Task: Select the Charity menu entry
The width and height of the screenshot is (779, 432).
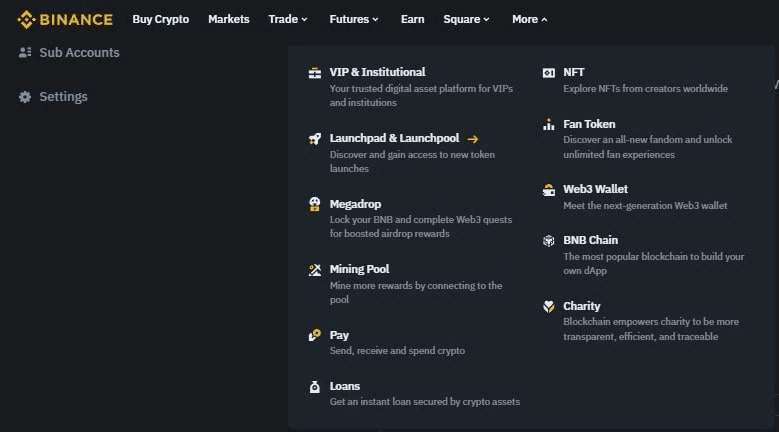Action: tap(581, 306)
